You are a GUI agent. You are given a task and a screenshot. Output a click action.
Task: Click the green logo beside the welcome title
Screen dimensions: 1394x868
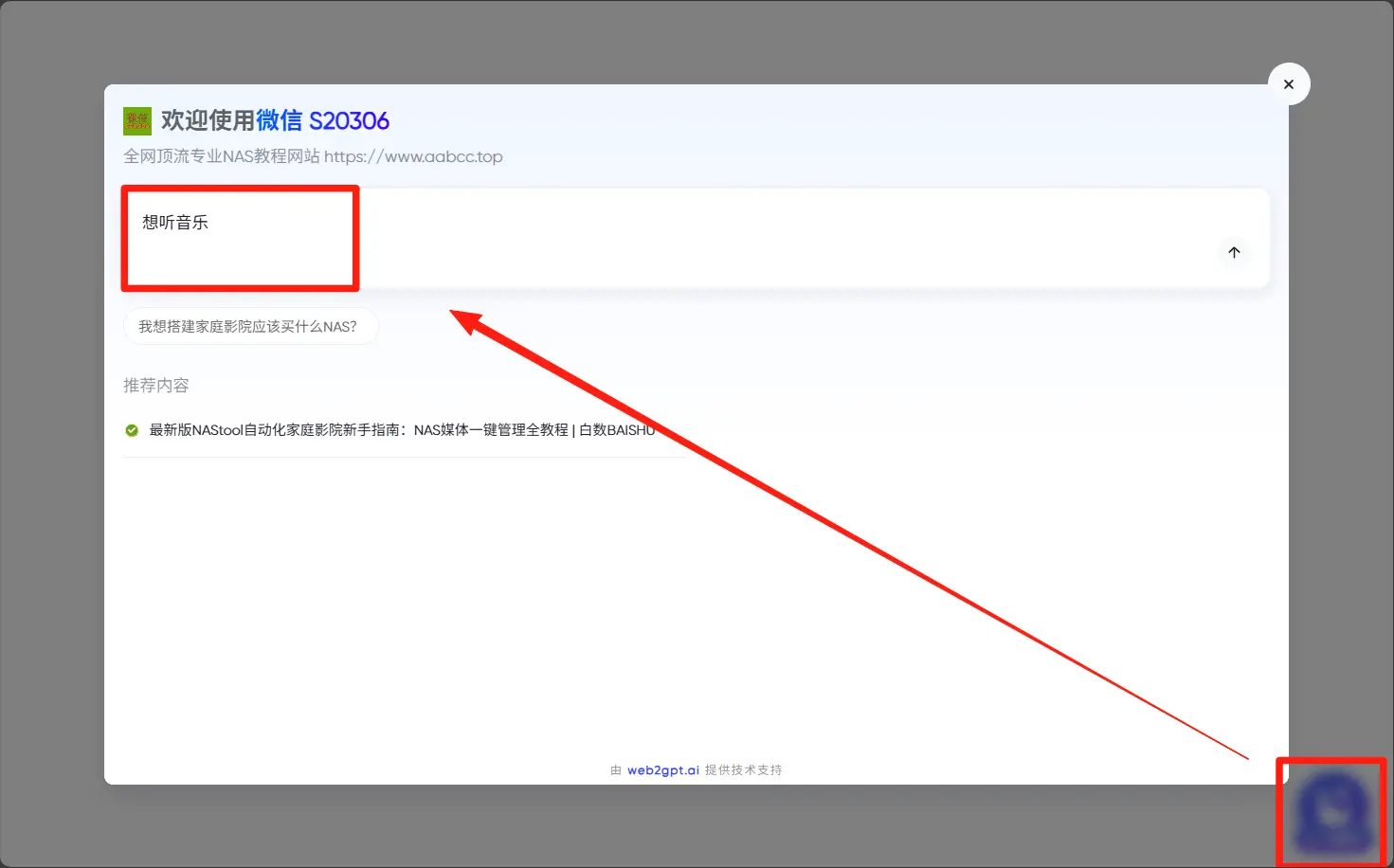(x=137, y=121)
